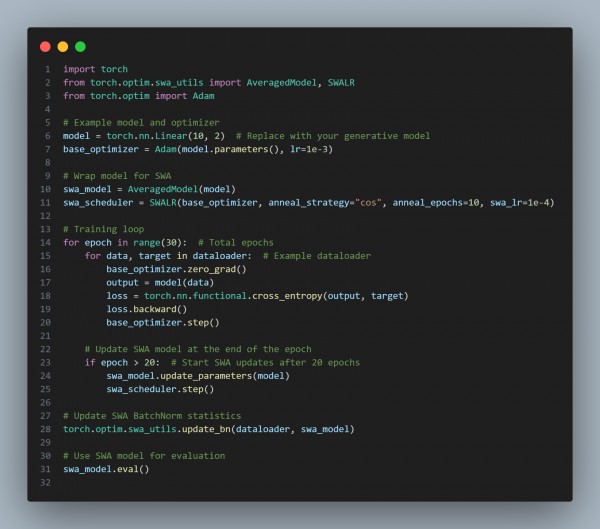Viewport: 600px width, 529px height.
Task: Click the 'loss.backward()' call
Action: pyautogui.click(x=147, y=309)
